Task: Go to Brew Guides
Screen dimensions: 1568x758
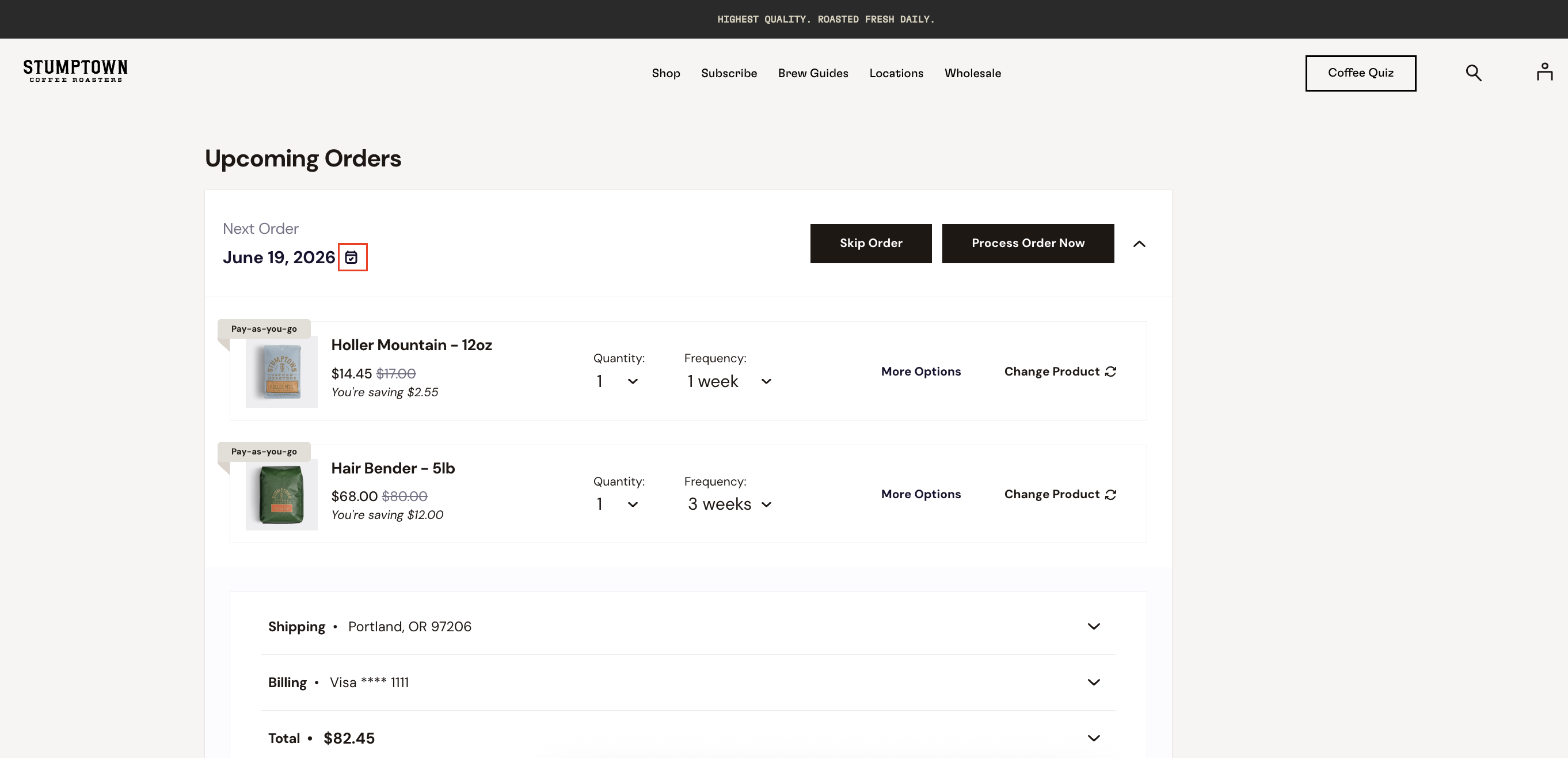Action: (813, 73)
